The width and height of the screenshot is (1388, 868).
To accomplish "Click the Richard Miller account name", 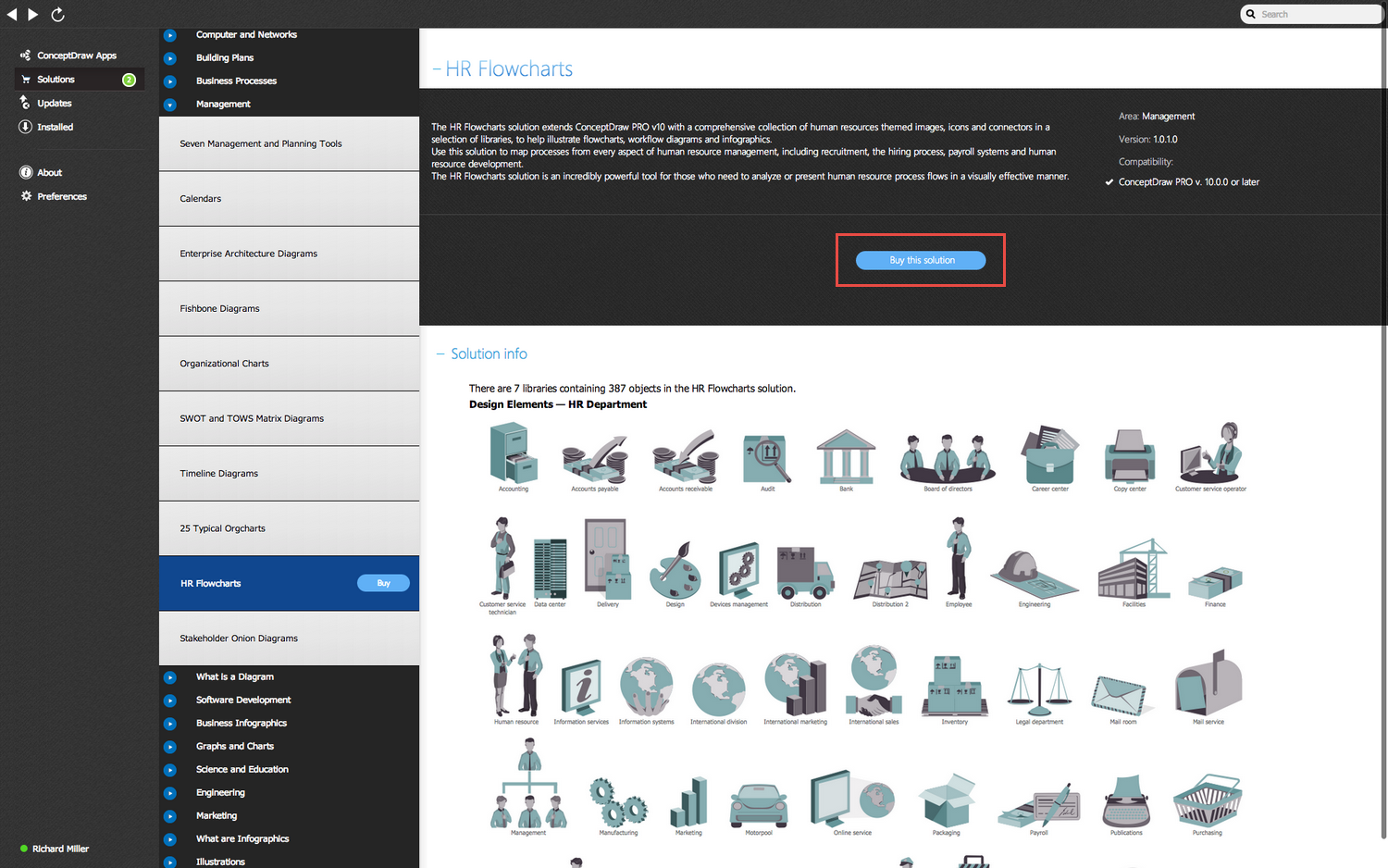I will (x=61, y=849).
